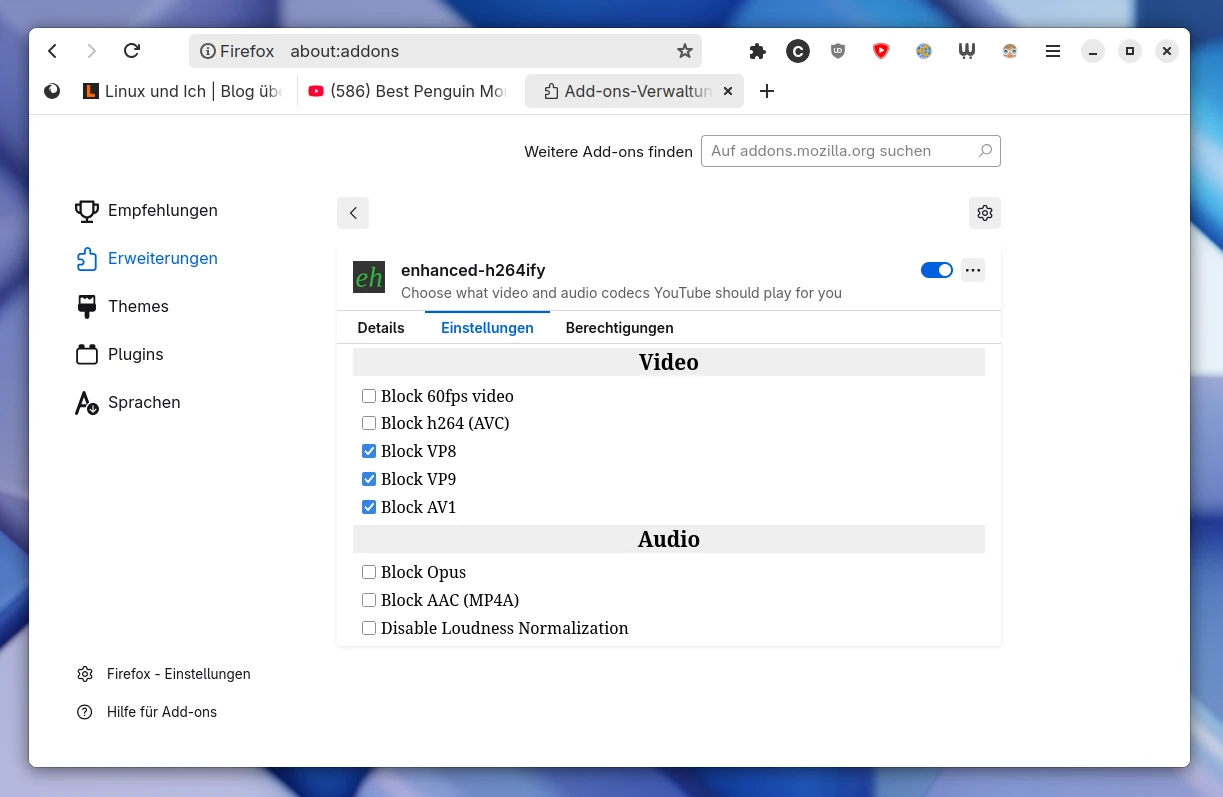Disable the enhanced-h264ify extension toggle
Image resolution: width=1223 pixels, height=797 pixels.
coord(936,270)
